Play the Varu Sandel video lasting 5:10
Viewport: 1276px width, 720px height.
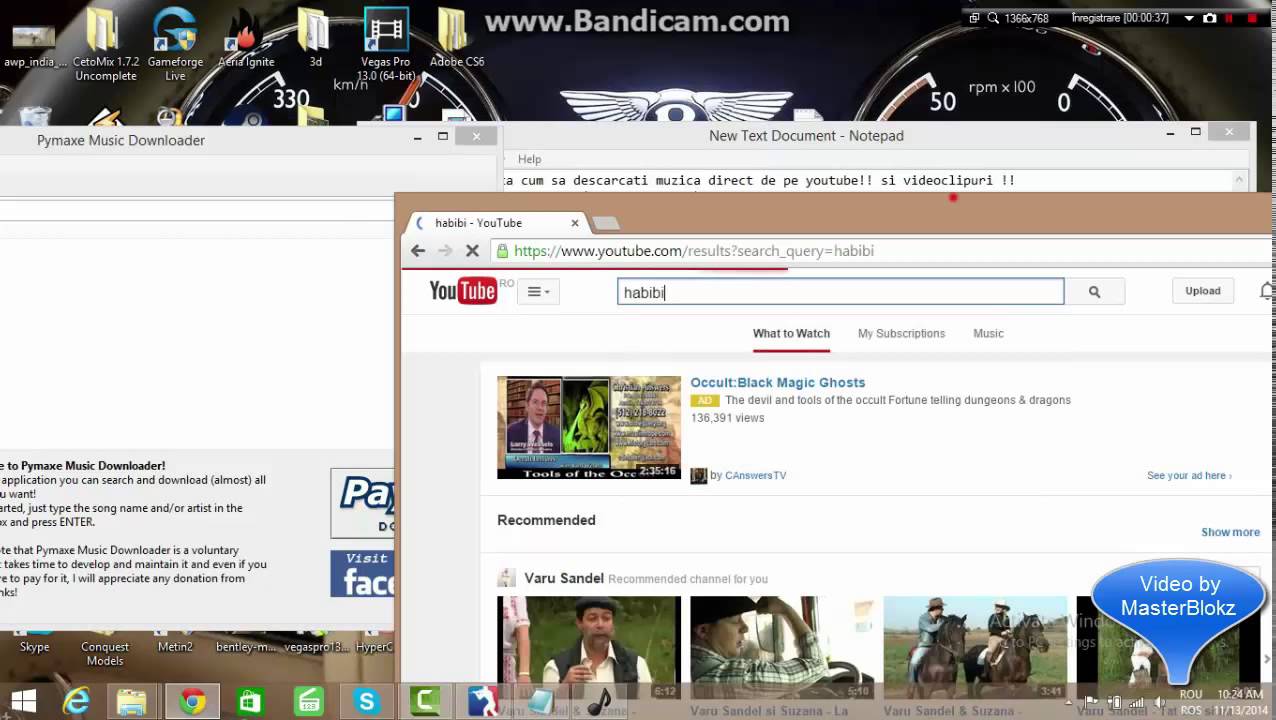pos(782,648)
